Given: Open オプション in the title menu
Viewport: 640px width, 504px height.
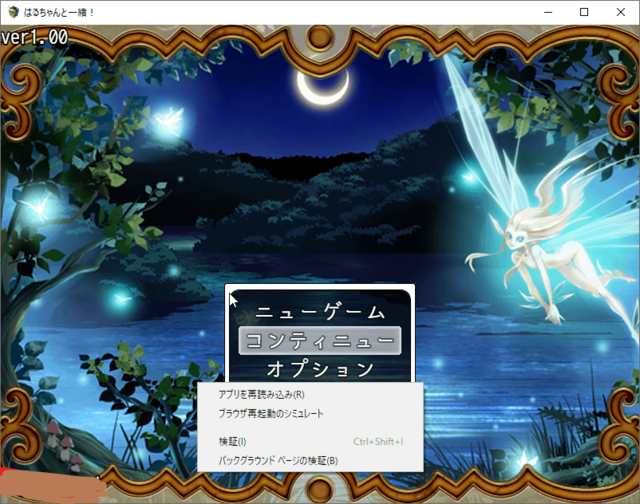Looking at the screenshot, I should coord(320,369).
